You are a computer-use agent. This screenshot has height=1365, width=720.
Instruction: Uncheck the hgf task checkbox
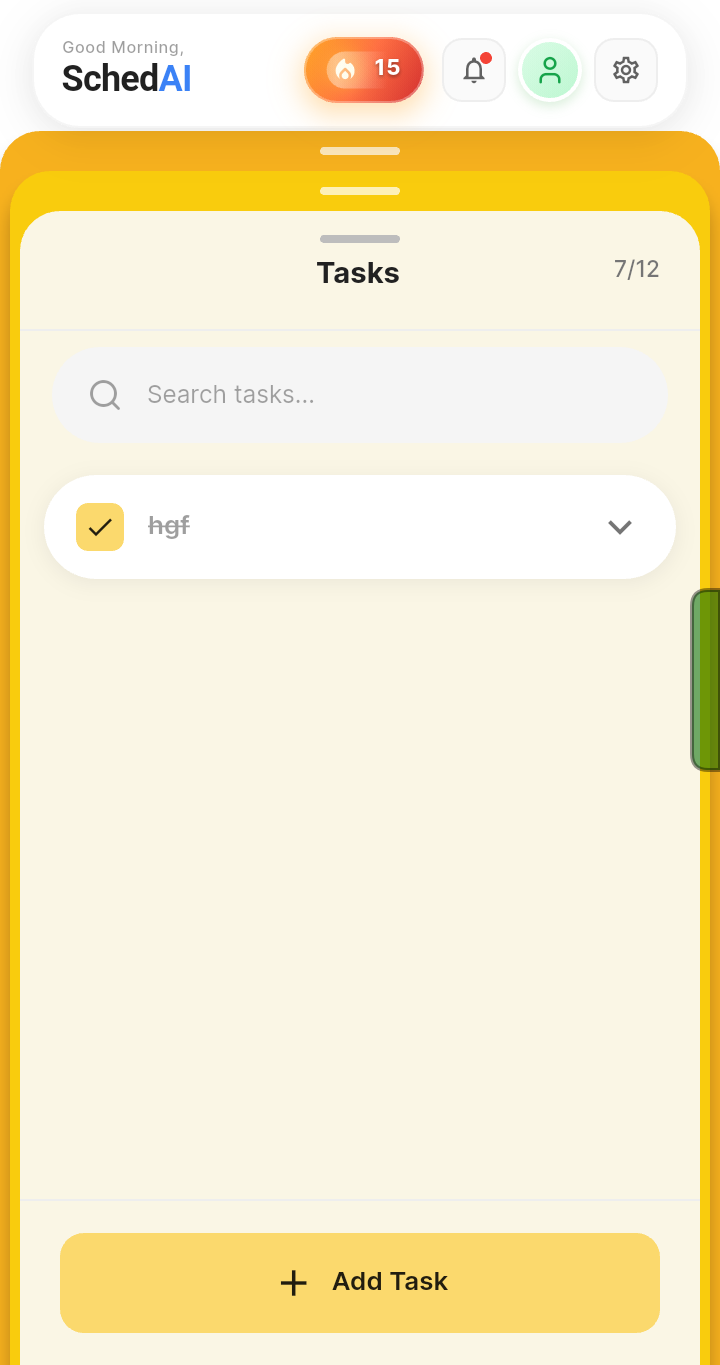(x=100, y=527)
